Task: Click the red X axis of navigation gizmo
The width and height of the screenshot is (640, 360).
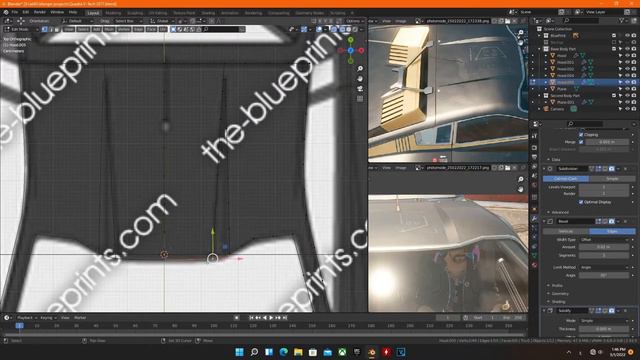Action: coord(361,50)
